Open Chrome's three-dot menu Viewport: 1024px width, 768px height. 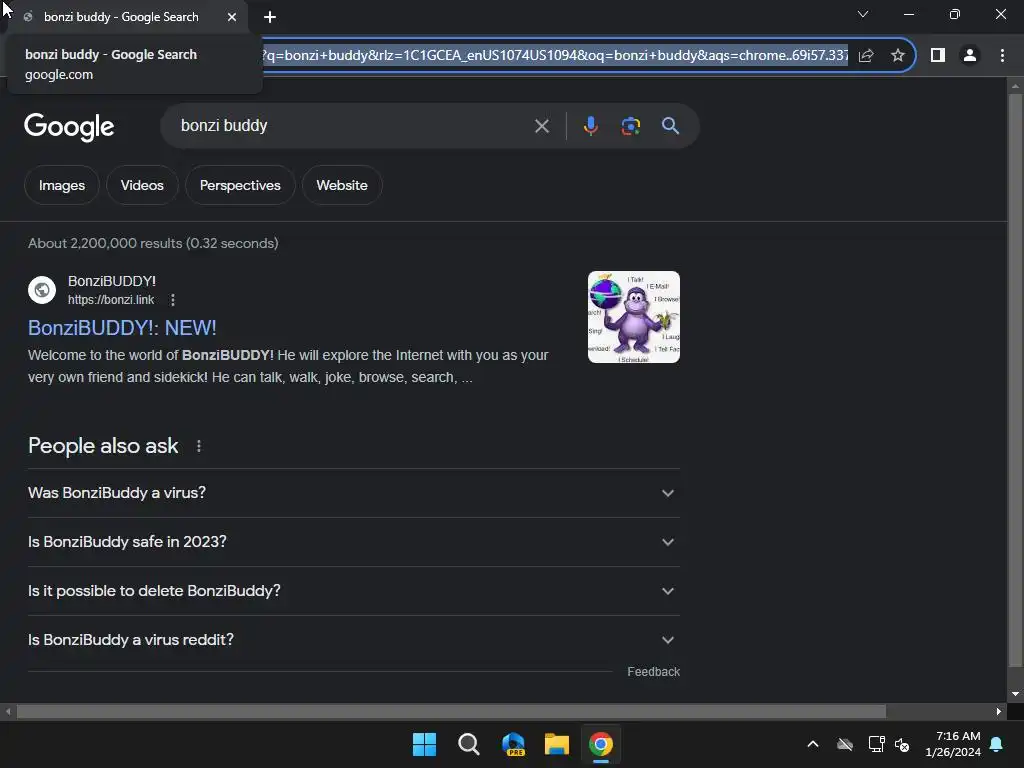(x=1002, y=56)
